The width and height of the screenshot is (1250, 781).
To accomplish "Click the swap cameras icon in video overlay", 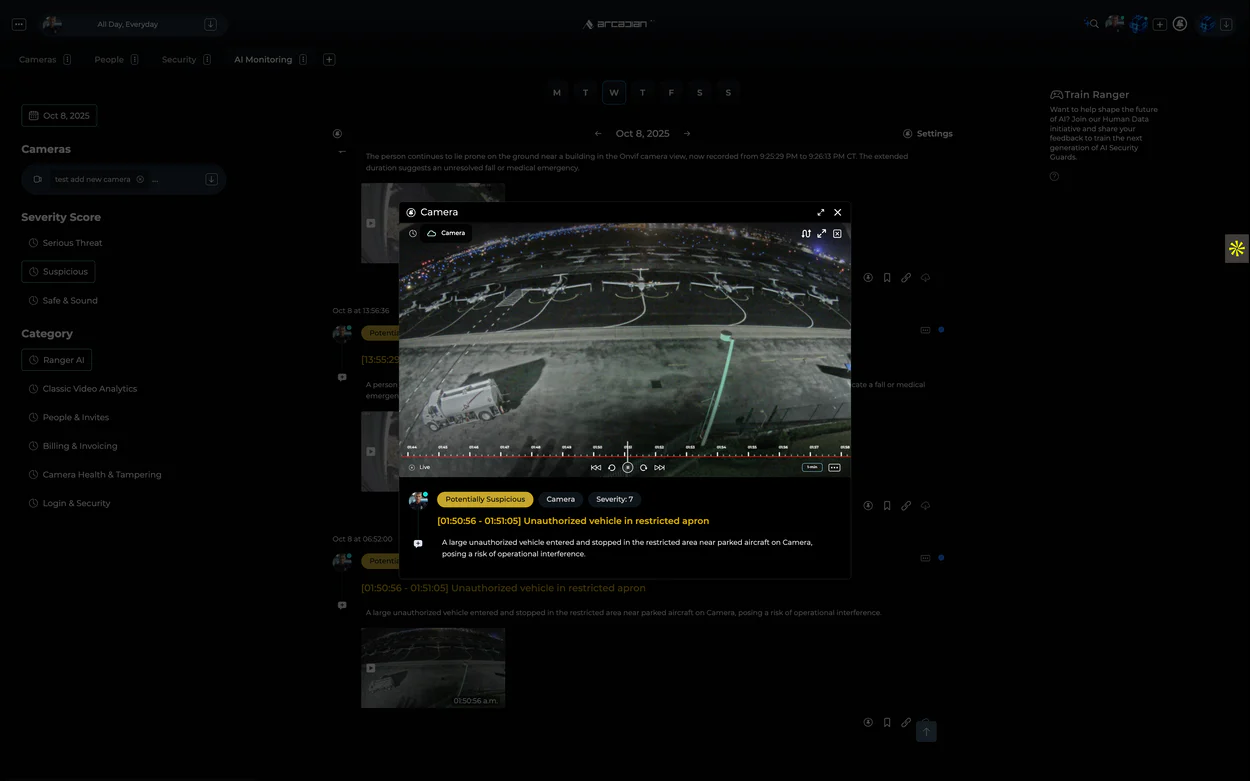I will [806, 234].
